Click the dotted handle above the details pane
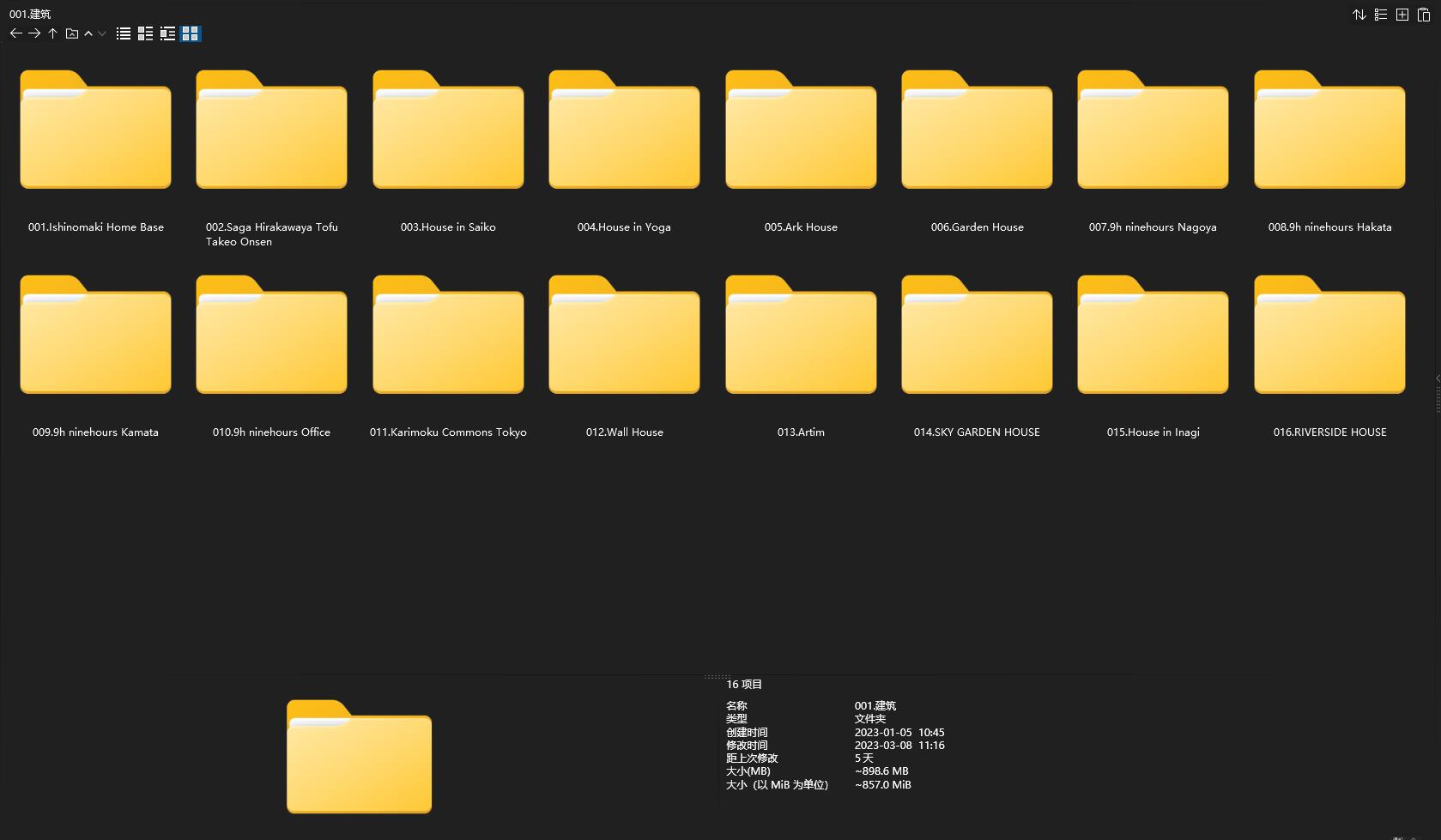This screenshot has height=840, width=1441. pyautogui.click(x=718, y=676)
